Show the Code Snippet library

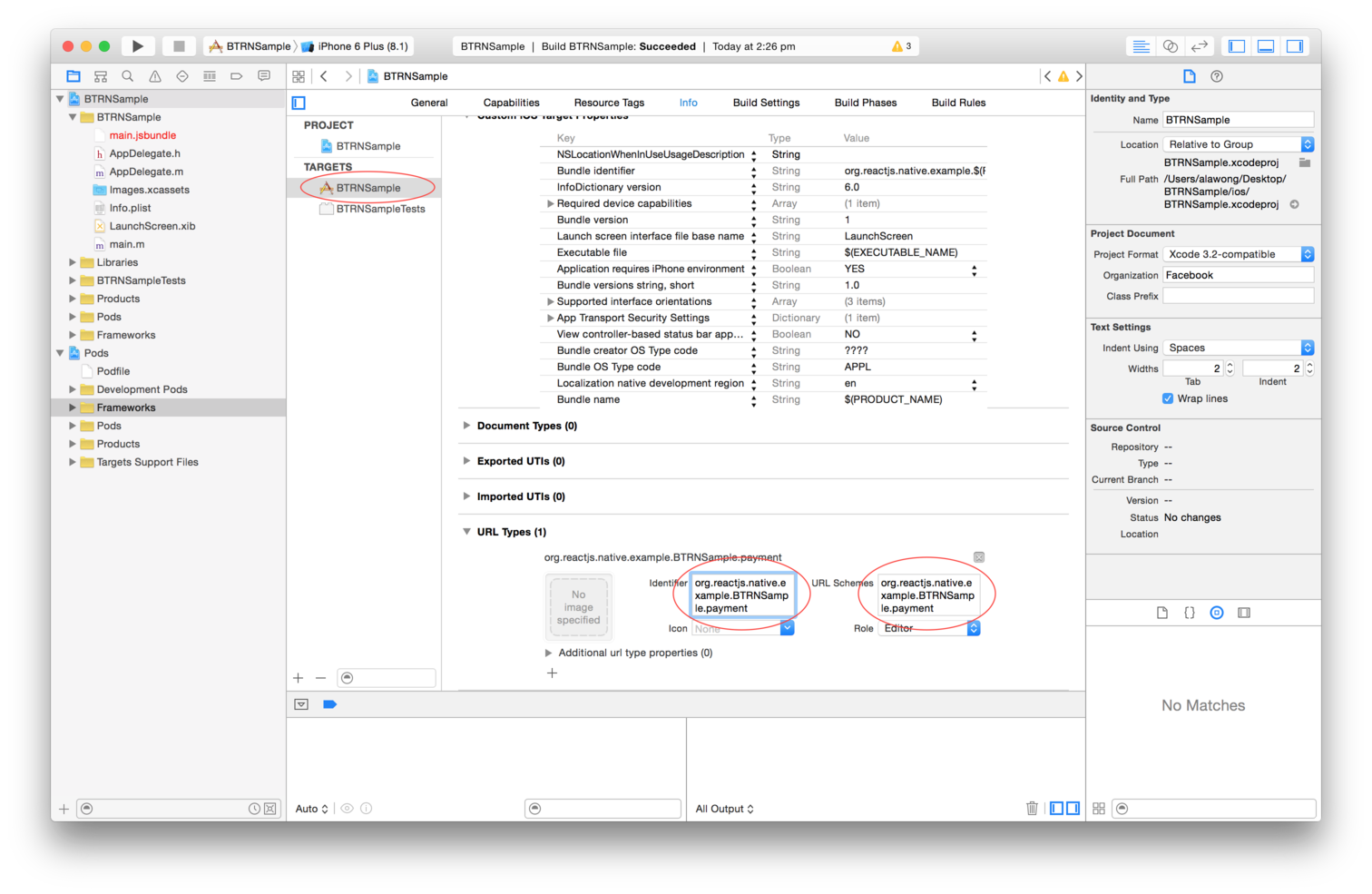point(1190,613)
